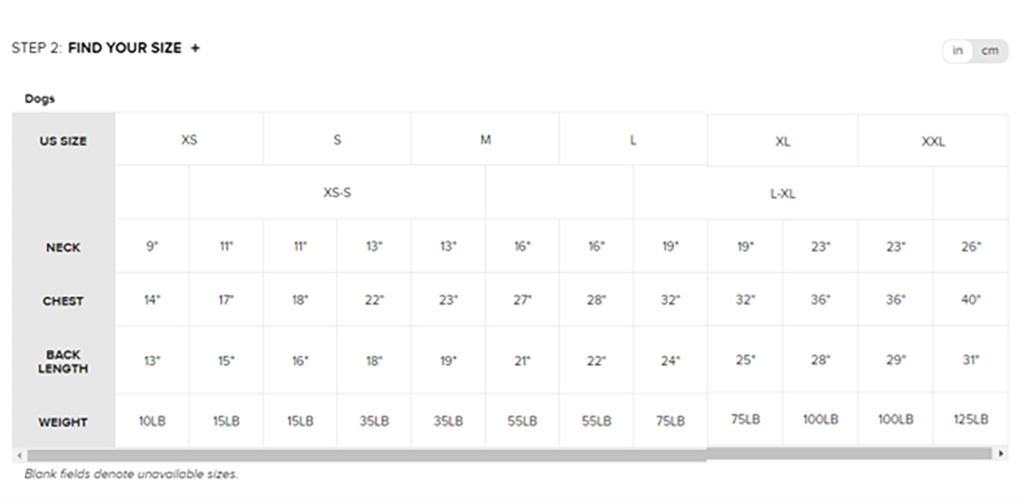This screenshot has height=500, width=1024.
Task: Click the US SIZE header cell
Action: 63,141
